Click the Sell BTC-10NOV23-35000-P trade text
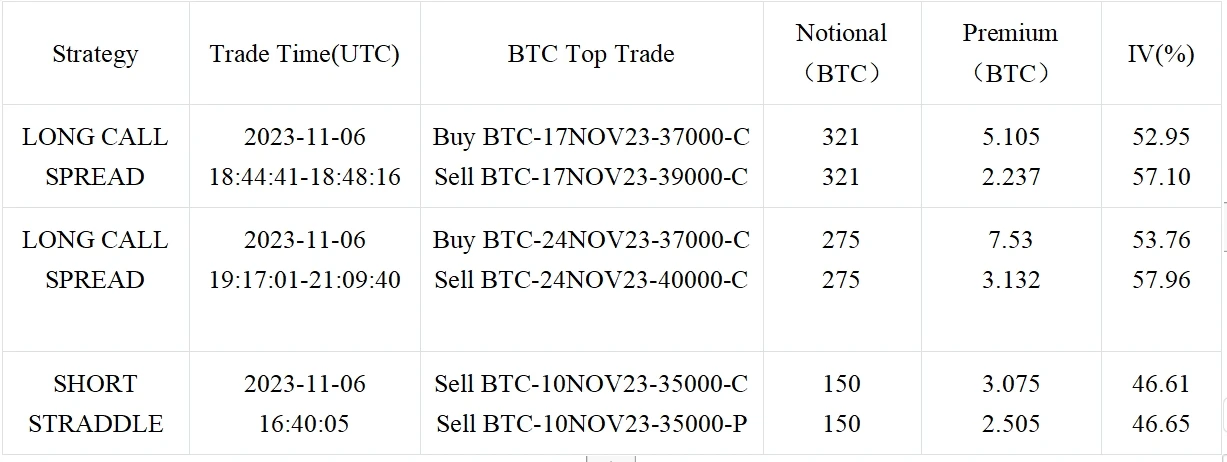The image size is (1227, 462). [x=591, y=424]
